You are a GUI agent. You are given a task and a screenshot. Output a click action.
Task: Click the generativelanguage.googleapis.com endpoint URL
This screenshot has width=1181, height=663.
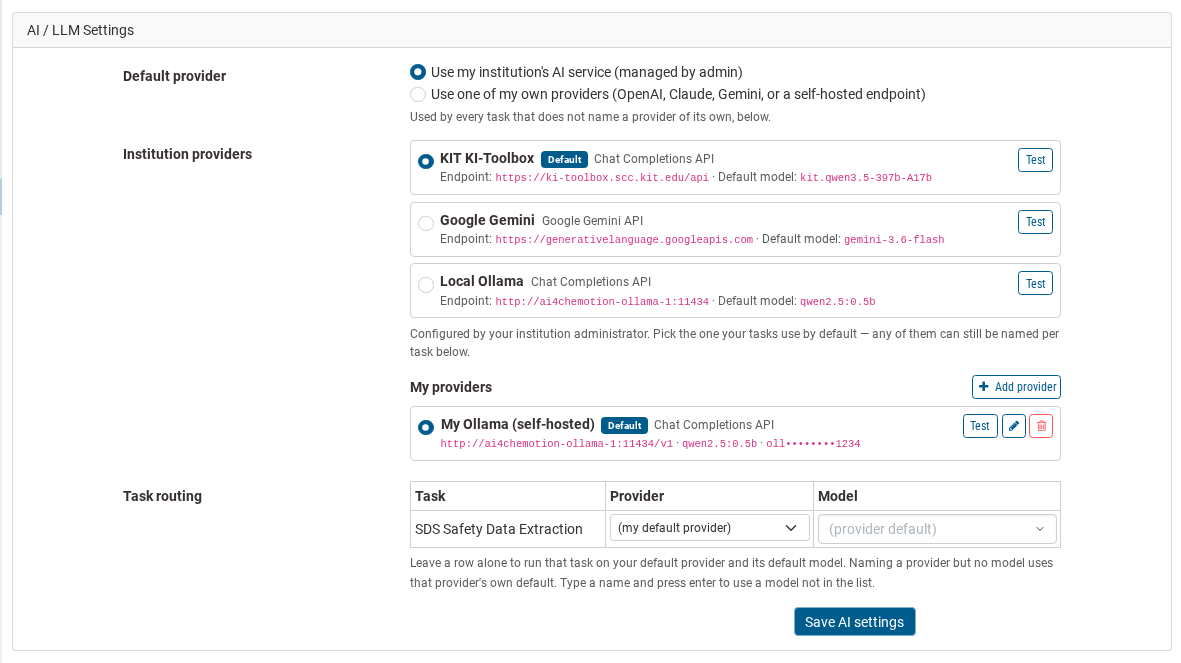tap(624, 240)
